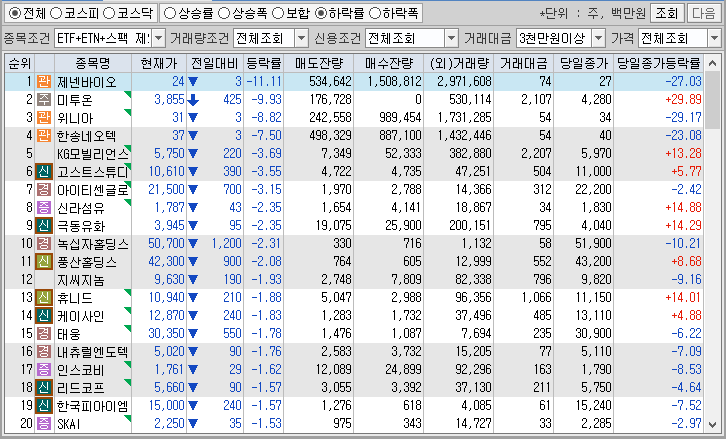Sort by the 등락률 column header
The width and height of the screenshot is (726, 439).
click(263, 63)
